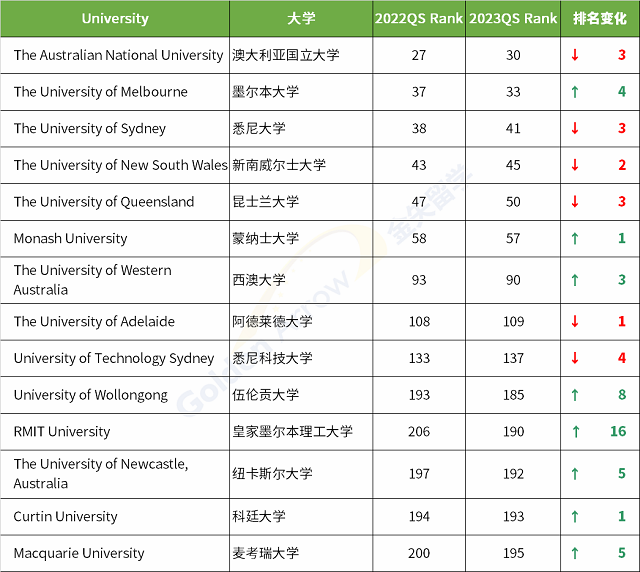Click the 'University' column header

click(115, 18)
